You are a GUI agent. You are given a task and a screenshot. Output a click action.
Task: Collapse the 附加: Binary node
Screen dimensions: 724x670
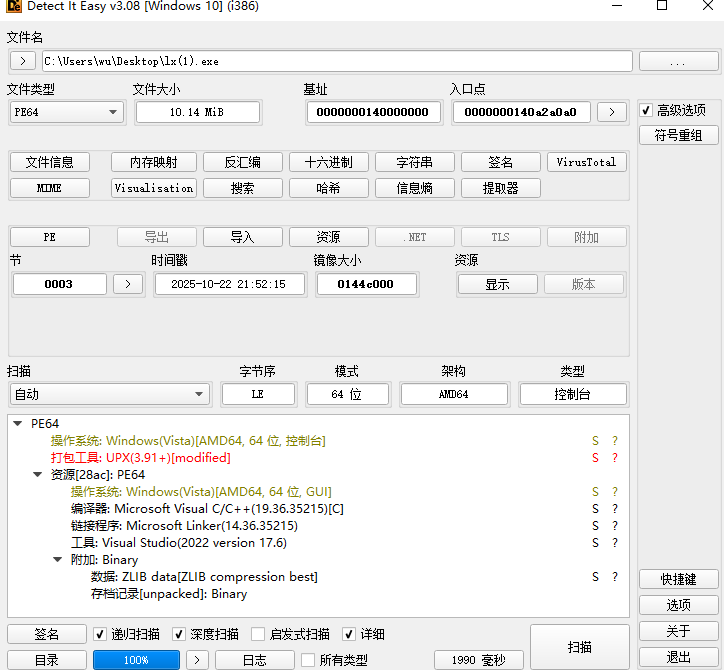(57, 560)
